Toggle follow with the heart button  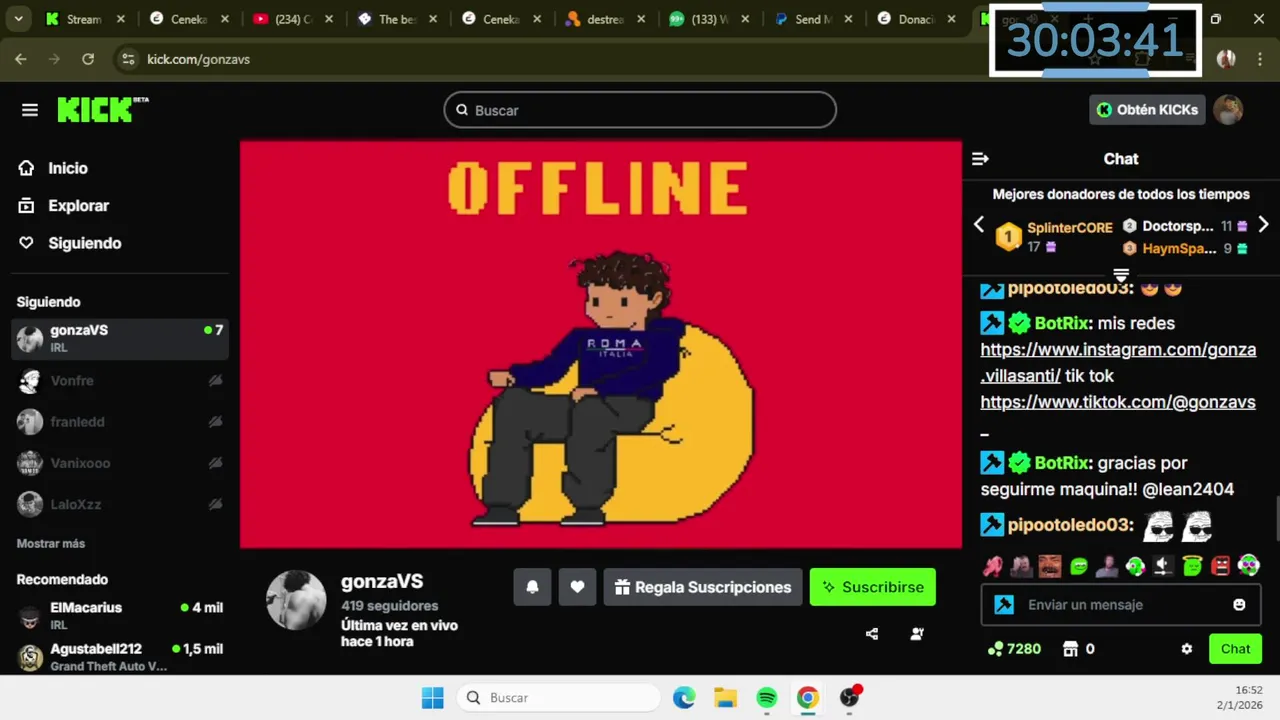(577, 587)
